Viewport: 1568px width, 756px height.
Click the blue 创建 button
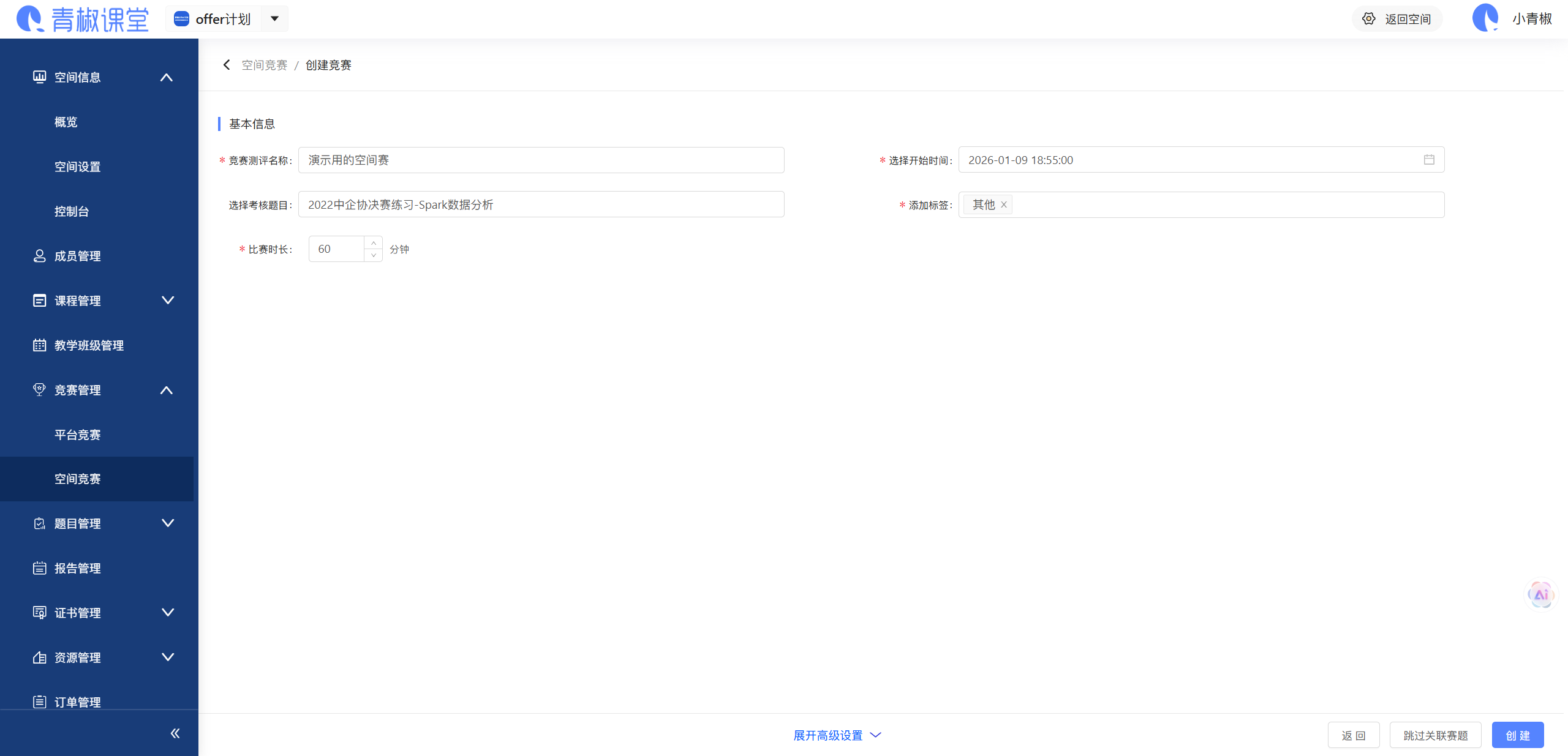pos(1517,735)
